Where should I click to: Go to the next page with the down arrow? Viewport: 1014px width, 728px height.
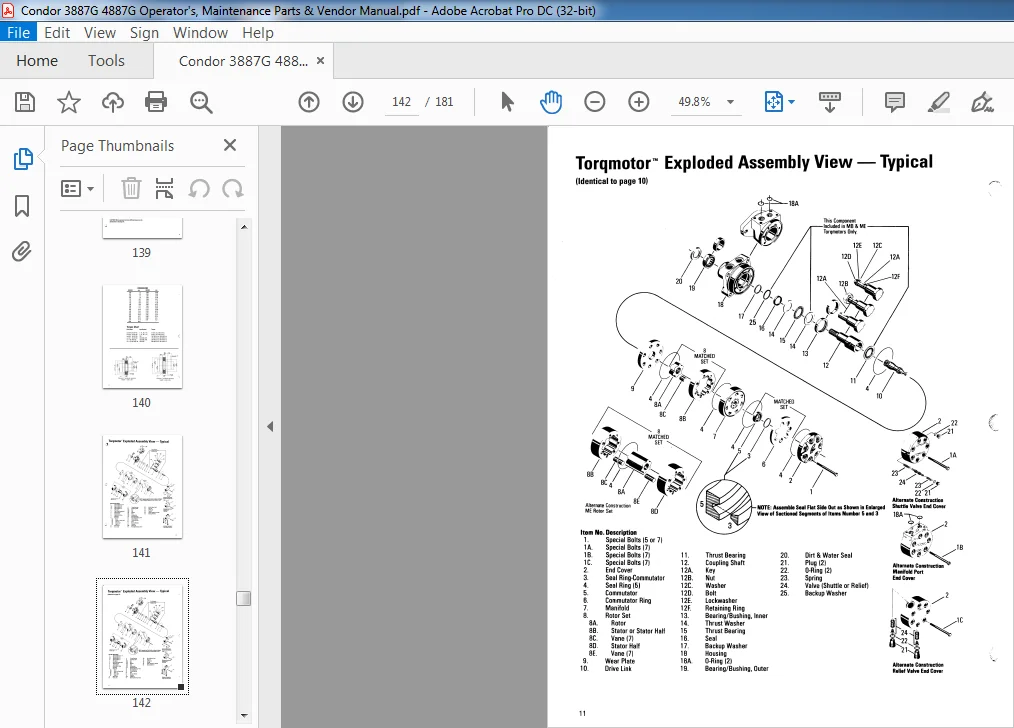coord(353,102)
